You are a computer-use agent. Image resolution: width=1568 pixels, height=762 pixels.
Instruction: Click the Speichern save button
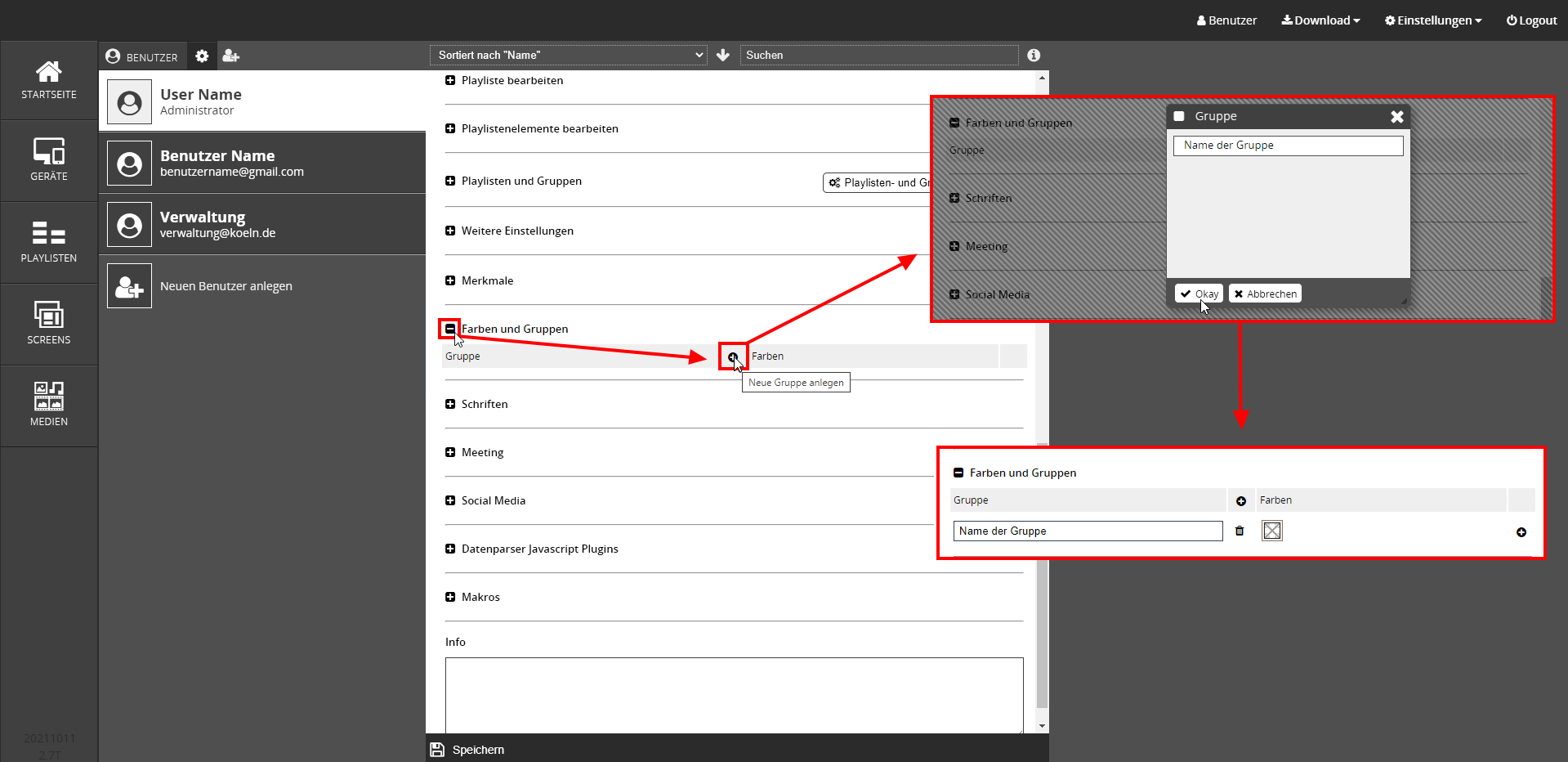(x=468, y=750)
